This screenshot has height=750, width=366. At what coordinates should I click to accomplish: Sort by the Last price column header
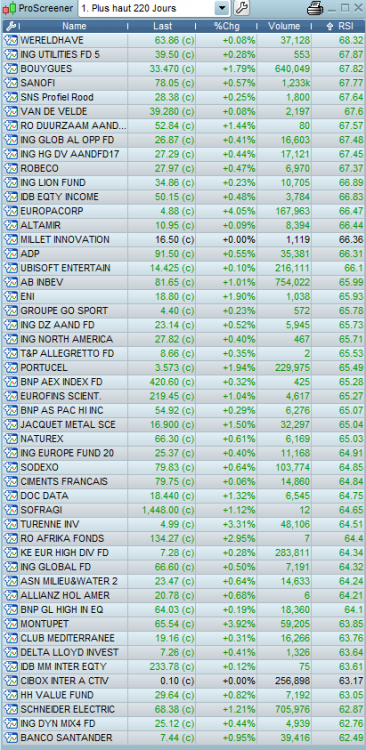coord(162,26)
